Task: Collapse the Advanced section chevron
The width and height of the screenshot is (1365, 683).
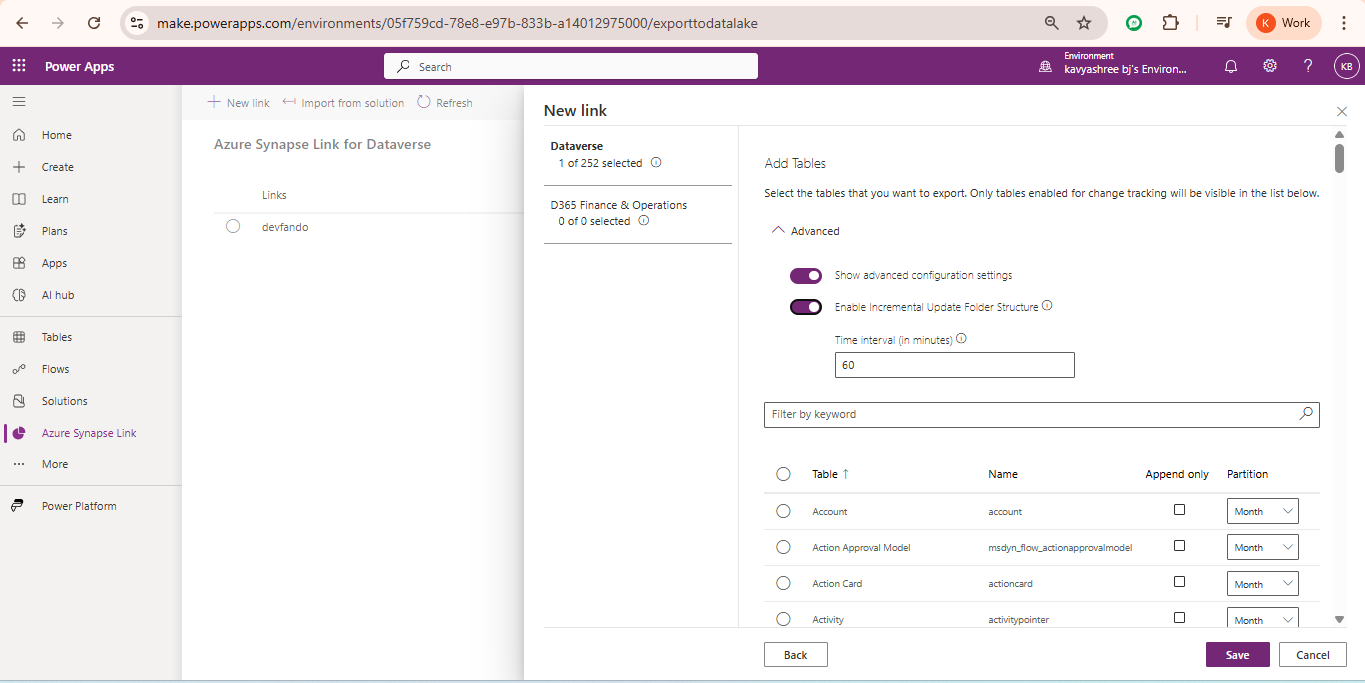Action: 778,230
